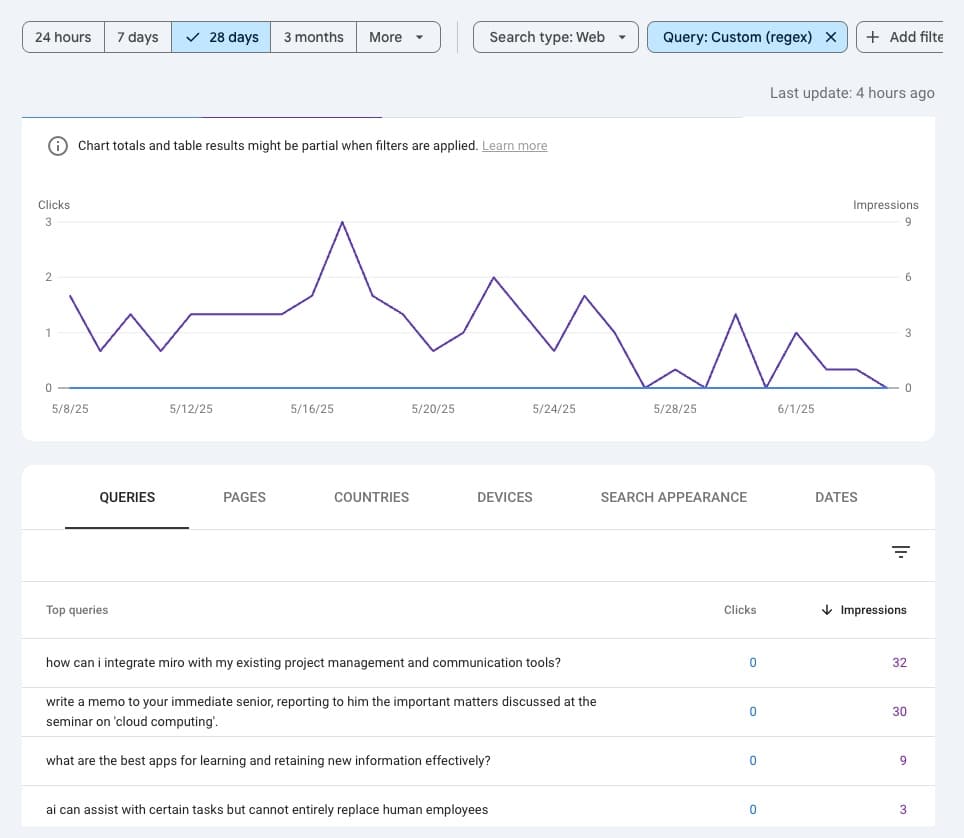Image resolution: width=964 pixels, height=838 pixels.
Task: Click impressions value 3 in last row
Action: pyautogui.click(x=903, y=810)
